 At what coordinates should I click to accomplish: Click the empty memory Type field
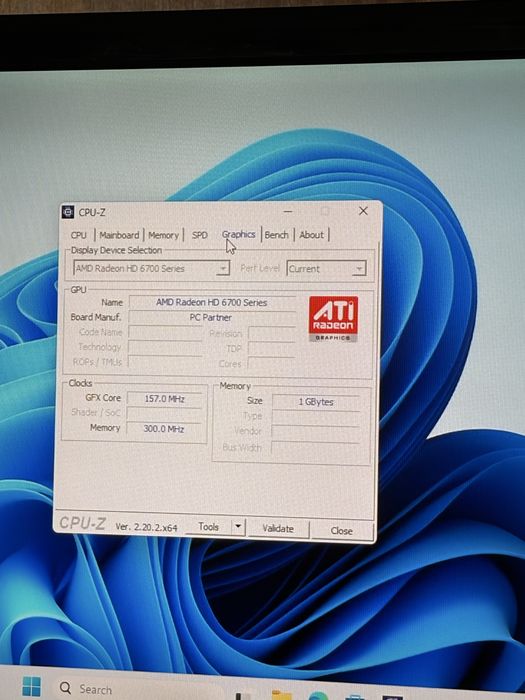[x=316, y=417]
